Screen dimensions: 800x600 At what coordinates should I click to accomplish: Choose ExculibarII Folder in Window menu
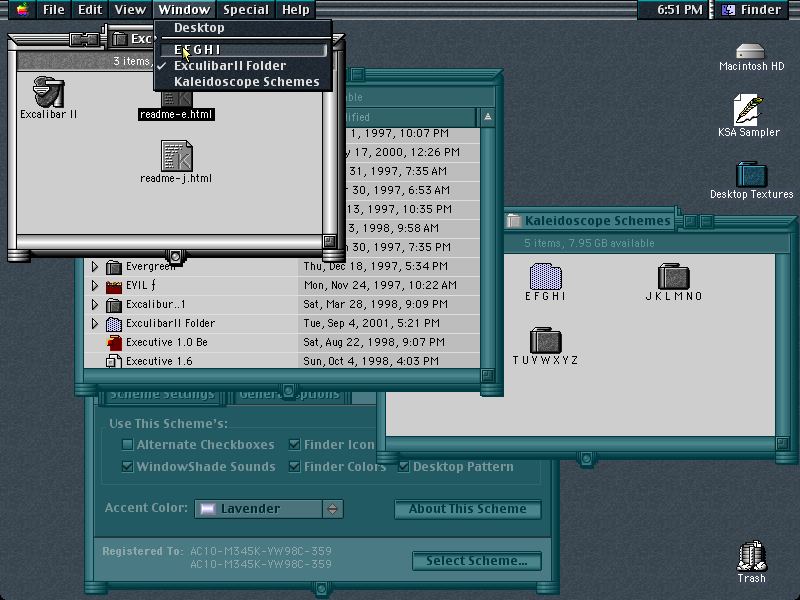tap(243, 66)
